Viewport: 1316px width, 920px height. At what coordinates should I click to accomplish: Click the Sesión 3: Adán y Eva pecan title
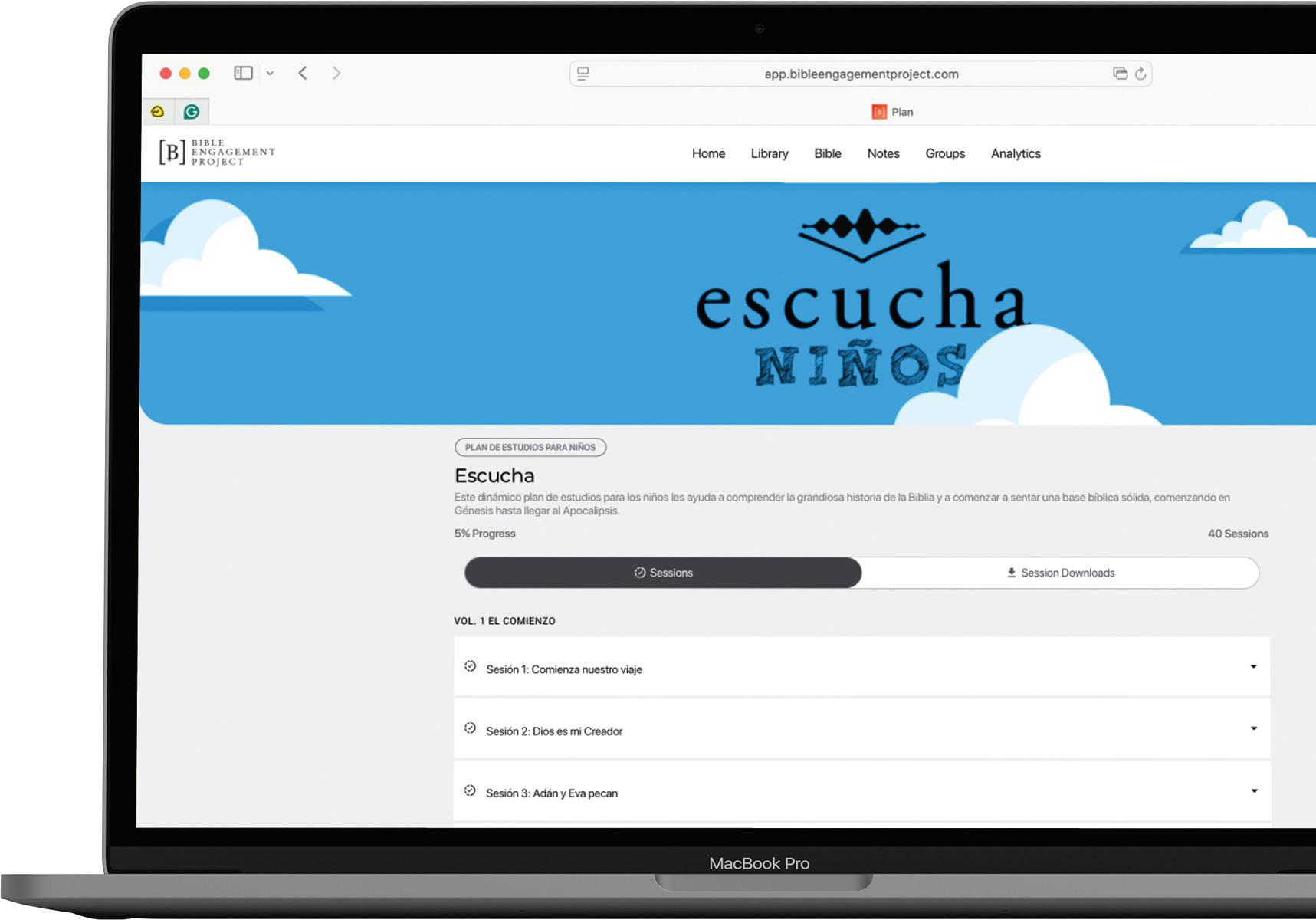[552, 793]
